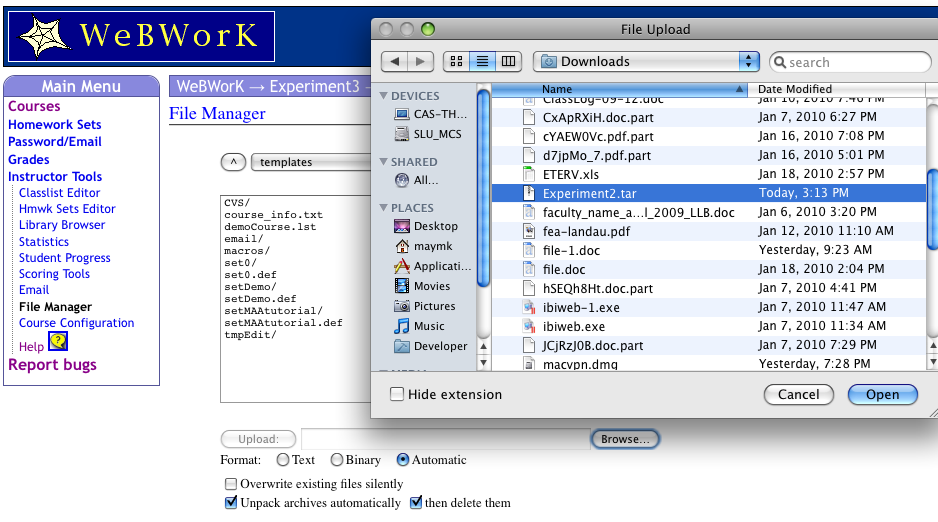Open Course Configuration link

coord(77,323)
